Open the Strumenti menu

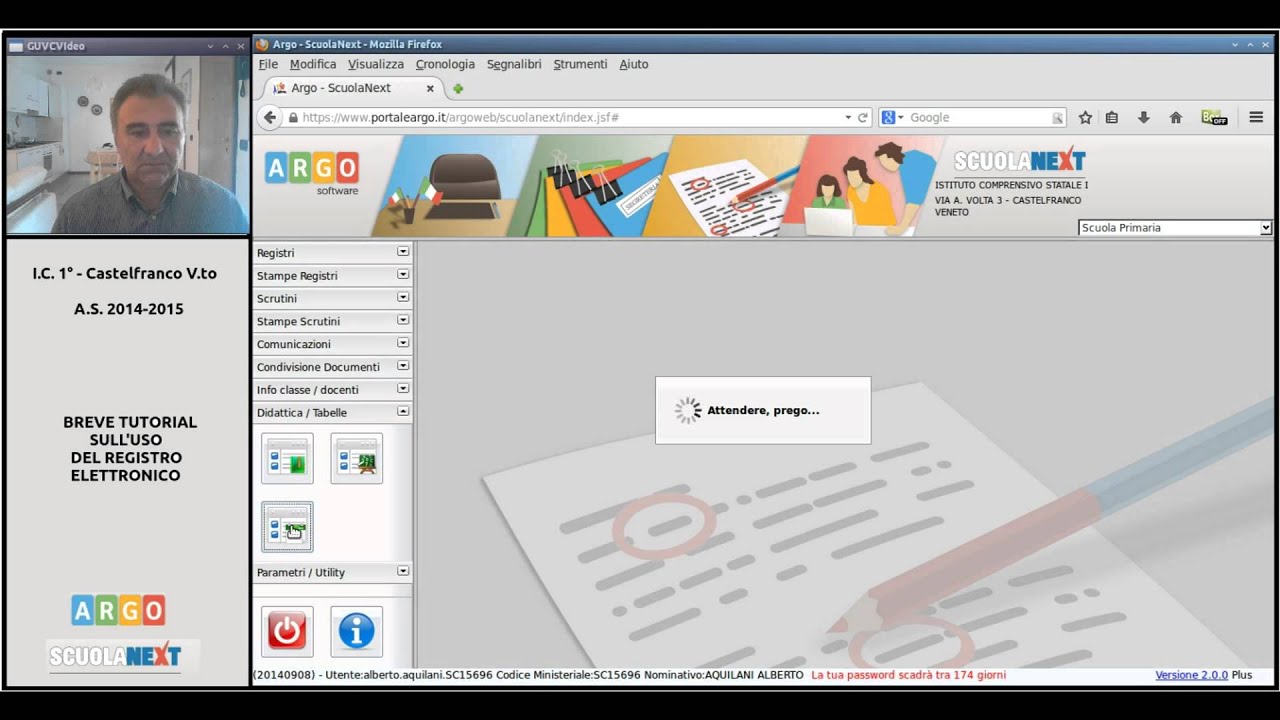pos(580,64)
